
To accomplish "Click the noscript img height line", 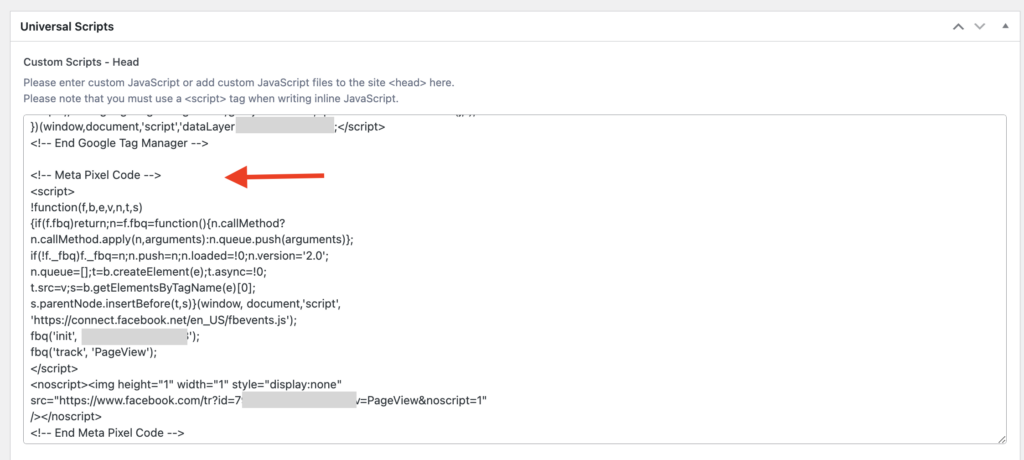I will click(x=186, y=384).
